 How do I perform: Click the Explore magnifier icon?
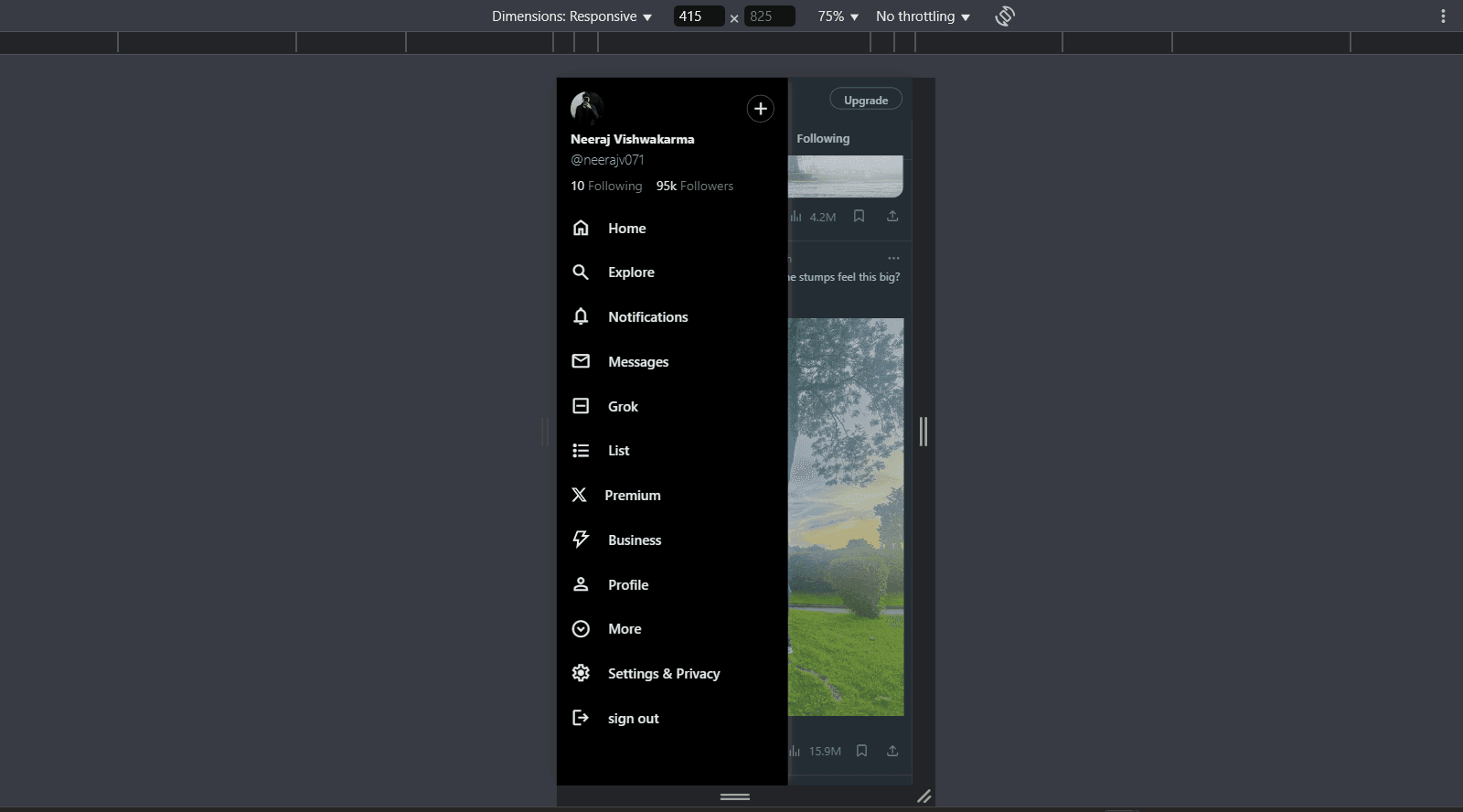click(x=581, y=272)
